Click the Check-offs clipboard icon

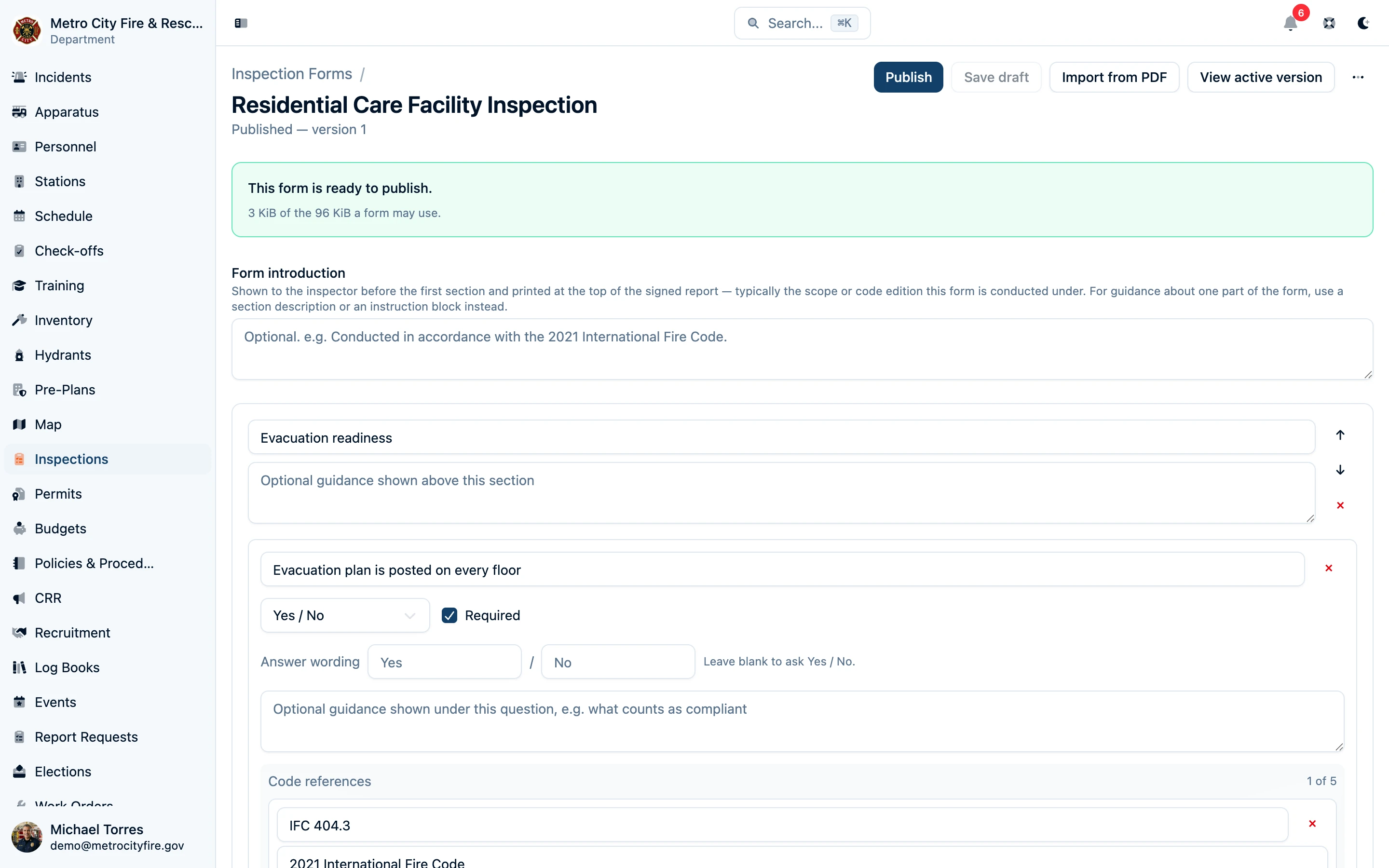click(19, 251)
